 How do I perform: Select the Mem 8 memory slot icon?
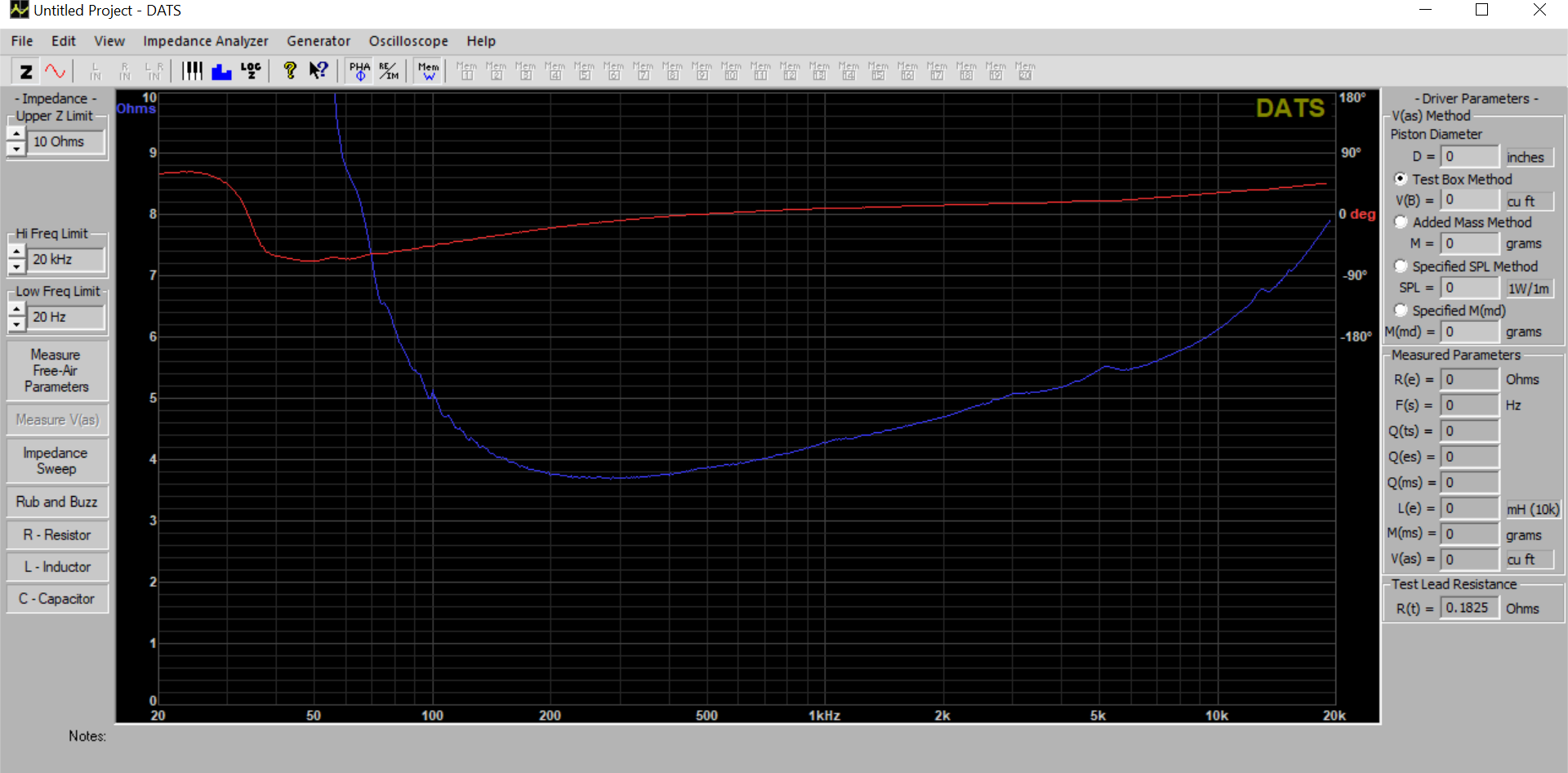point(673,71)
